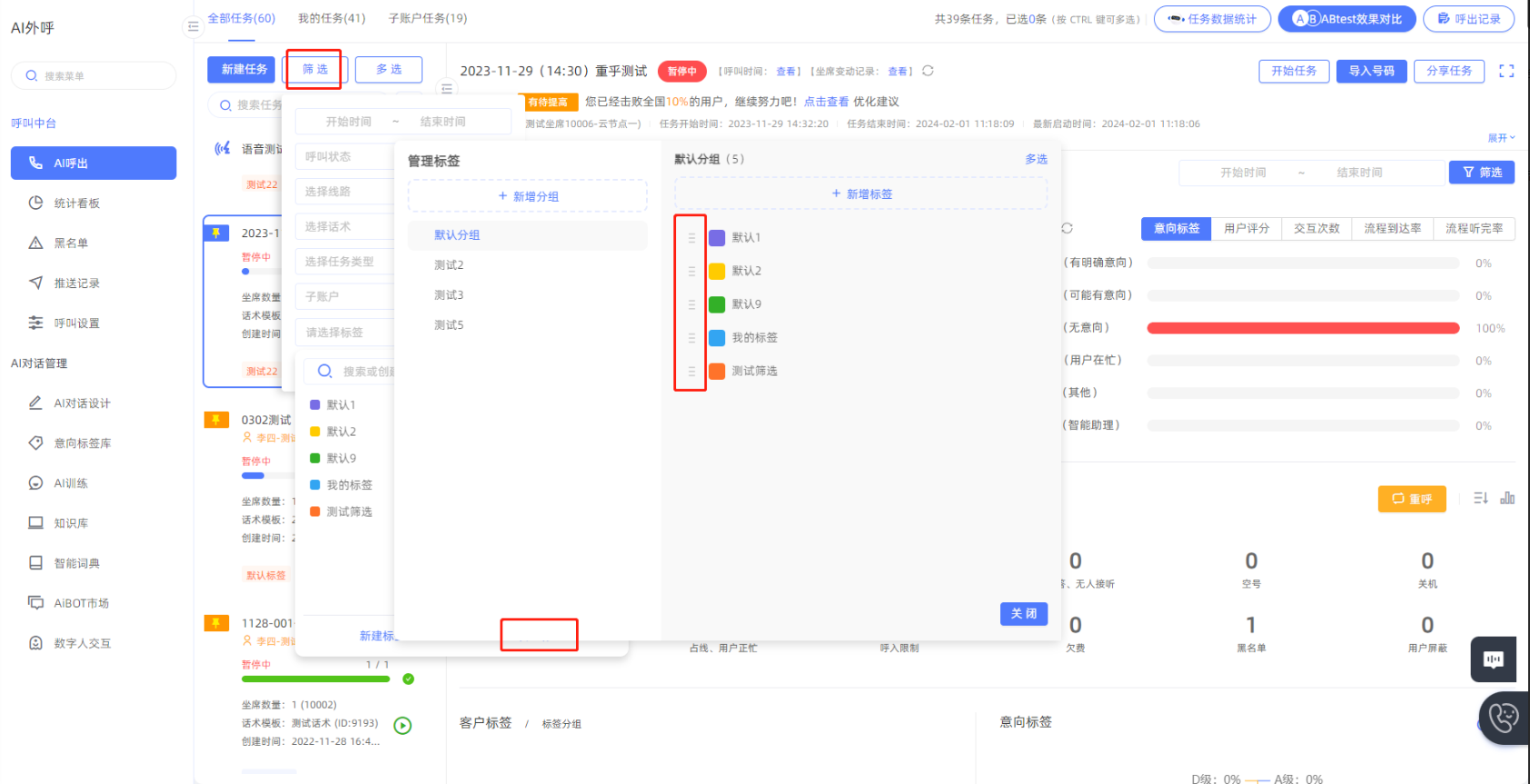This screenshot has height=784, width=1530.
Task: Click the 搜索菜单 search field
Action: [x=94, y=76]
